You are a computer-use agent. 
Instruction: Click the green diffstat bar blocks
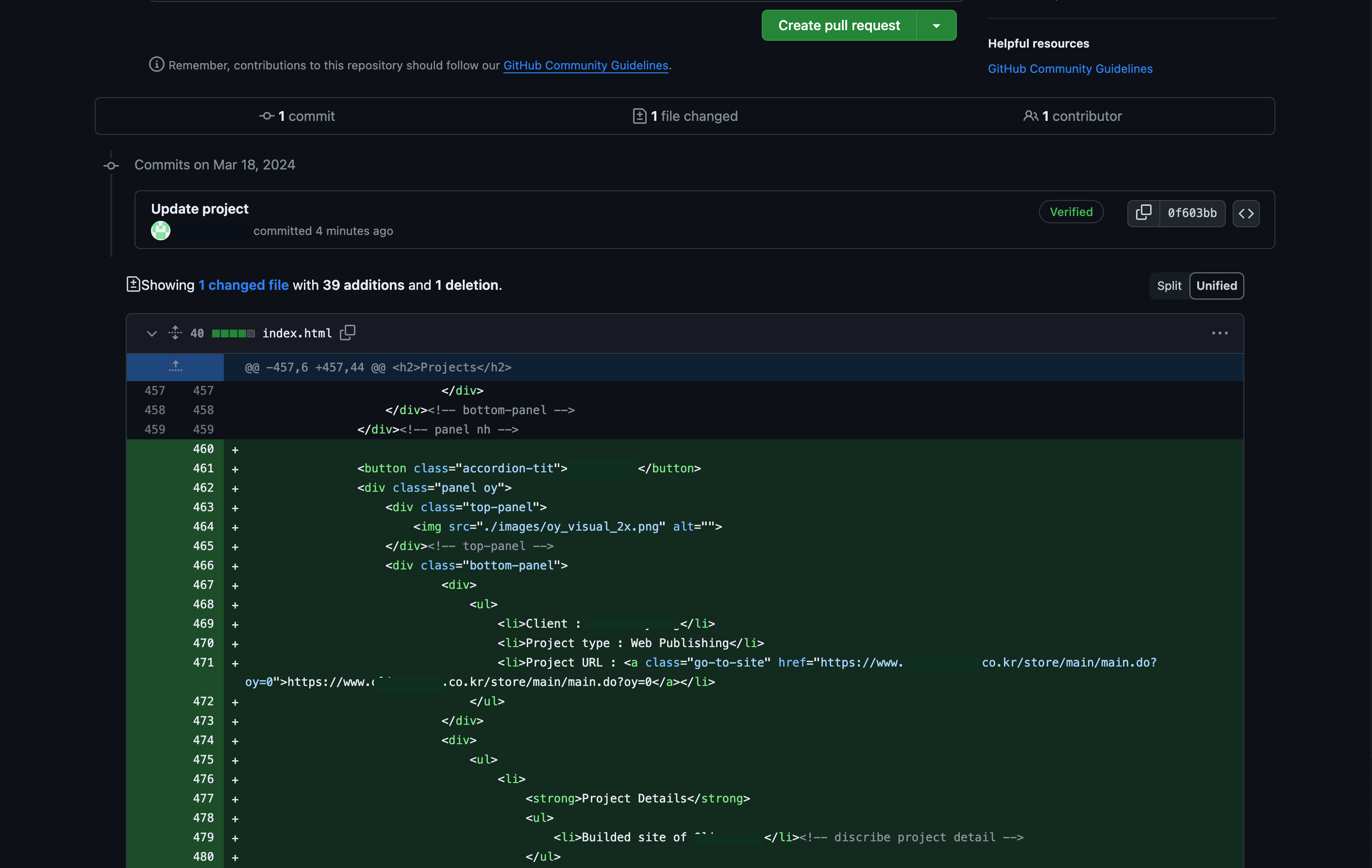(x=233, y=333)
